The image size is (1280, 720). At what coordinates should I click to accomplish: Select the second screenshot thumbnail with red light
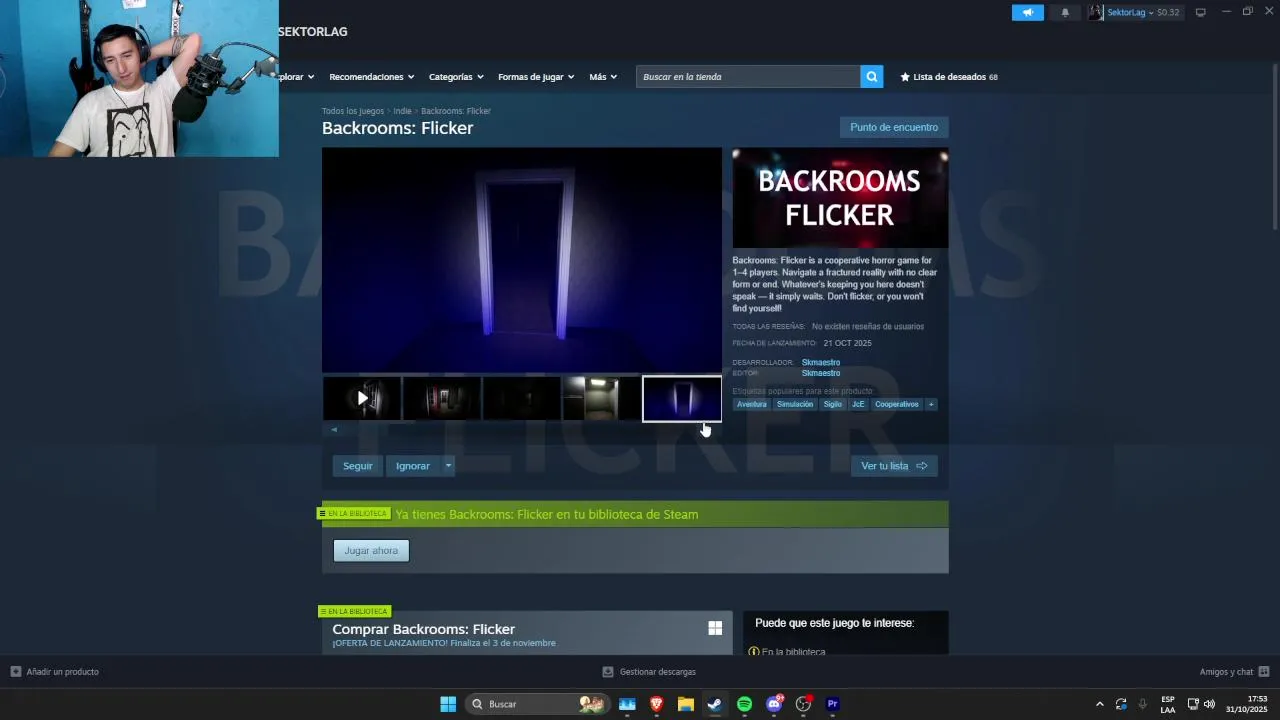click(x=442, y=399)
